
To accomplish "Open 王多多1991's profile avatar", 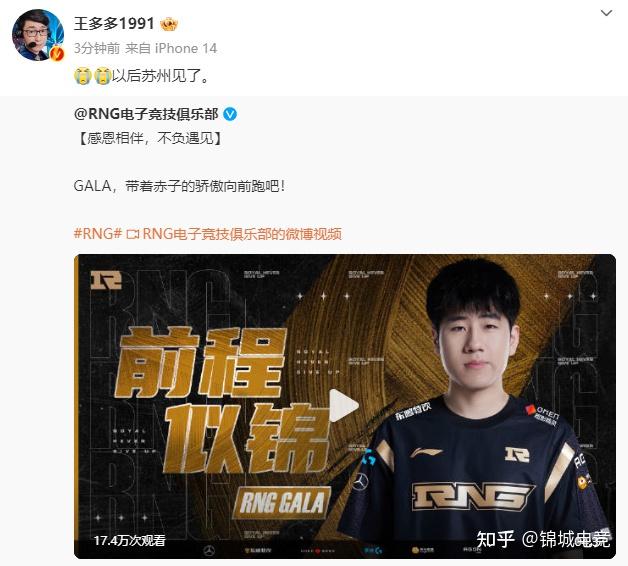I will [38, 35].
